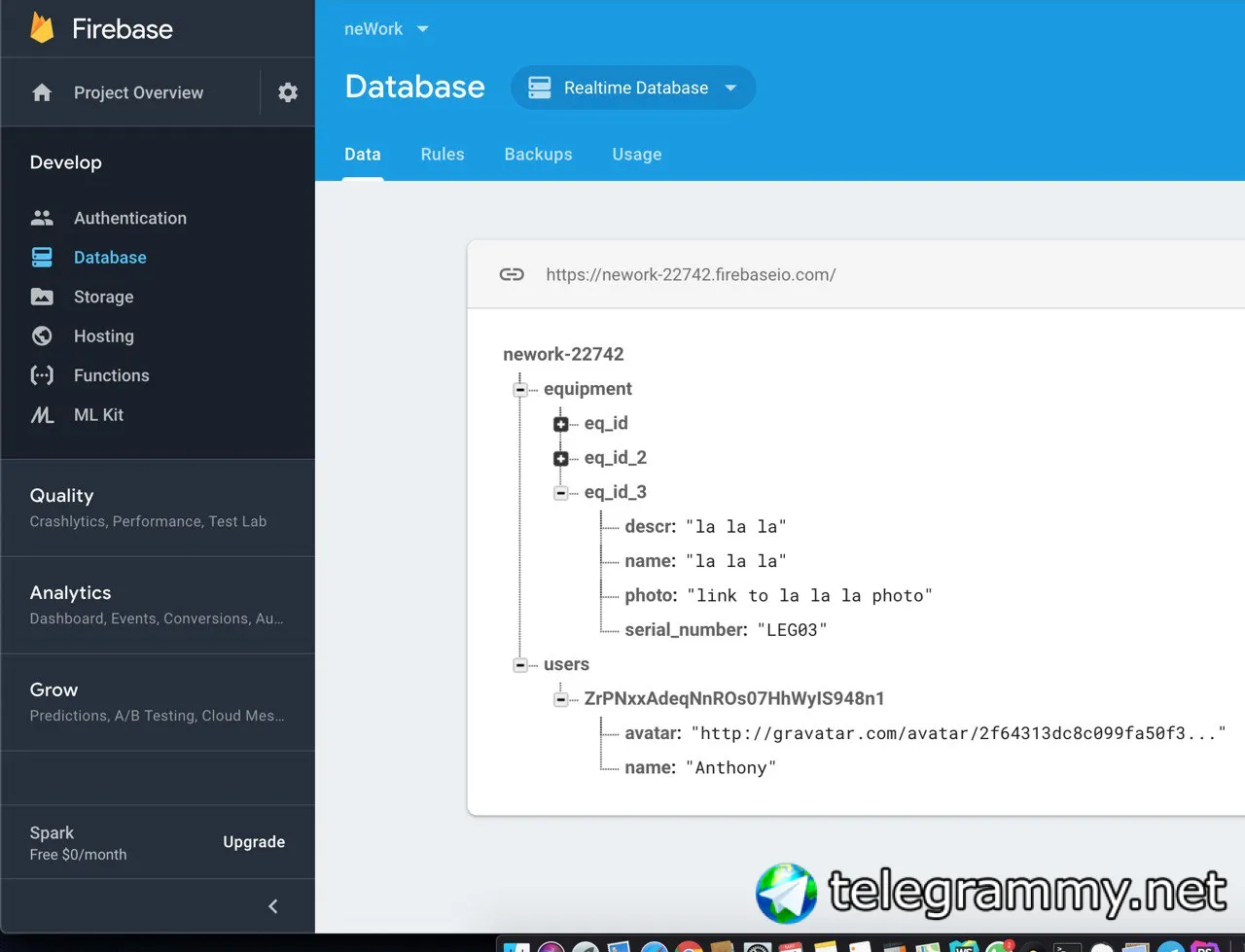Select the eq_id_3 key label
1245x952 pixels.
point(615,492)
